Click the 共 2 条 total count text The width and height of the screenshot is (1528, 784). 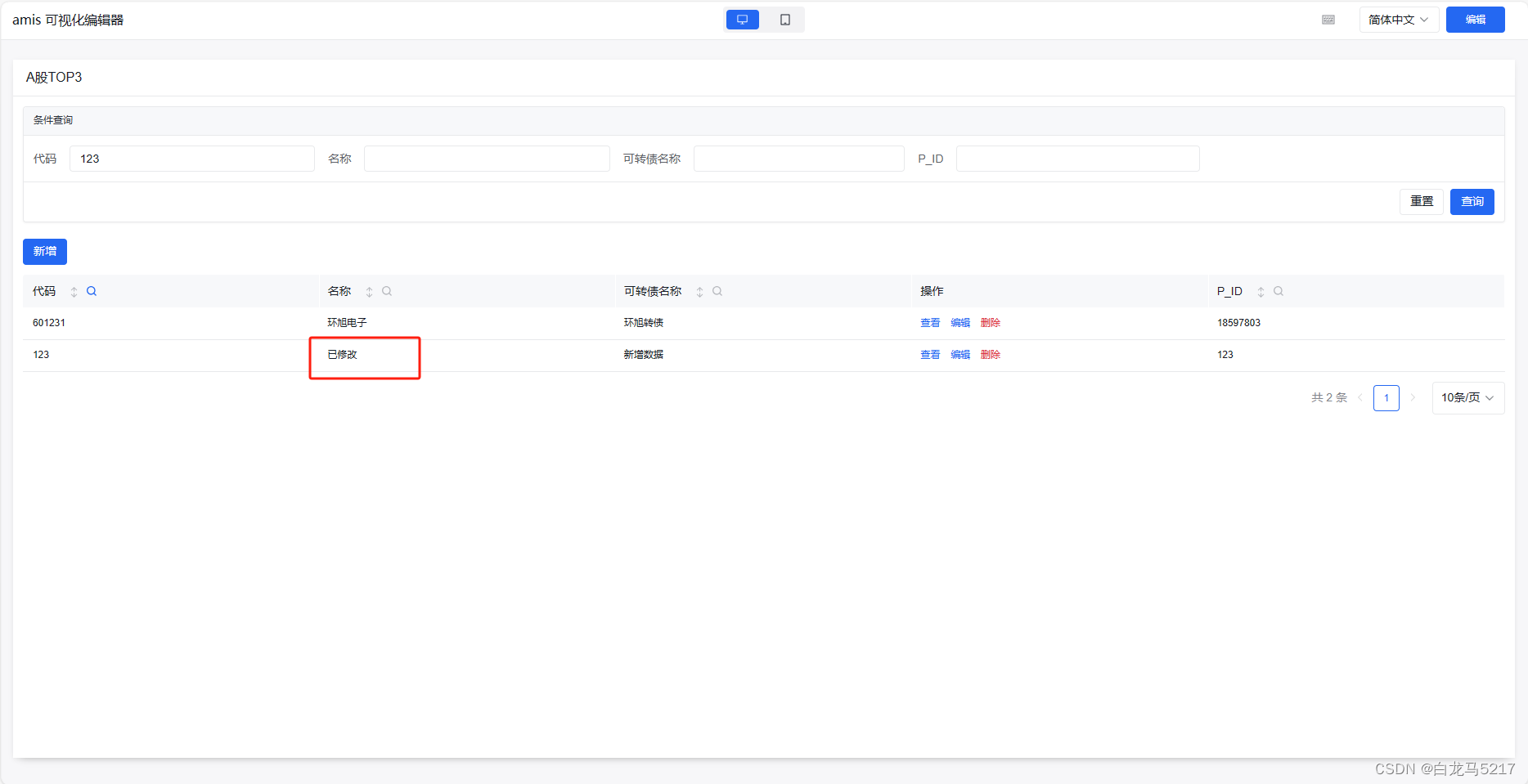click(x=1329, y=398)
